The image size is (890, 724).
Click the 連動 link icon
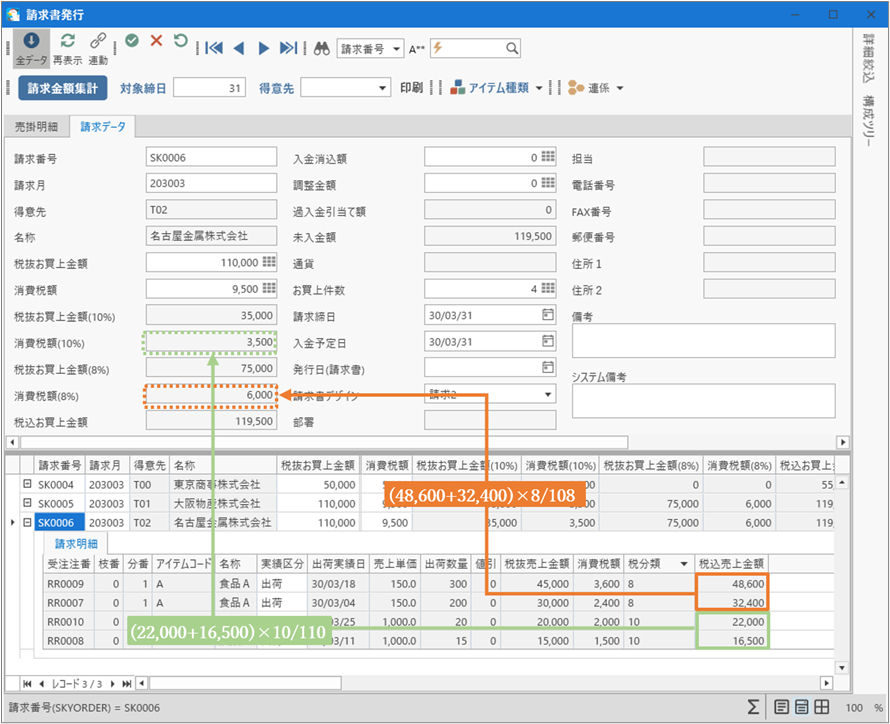point(98,41)
